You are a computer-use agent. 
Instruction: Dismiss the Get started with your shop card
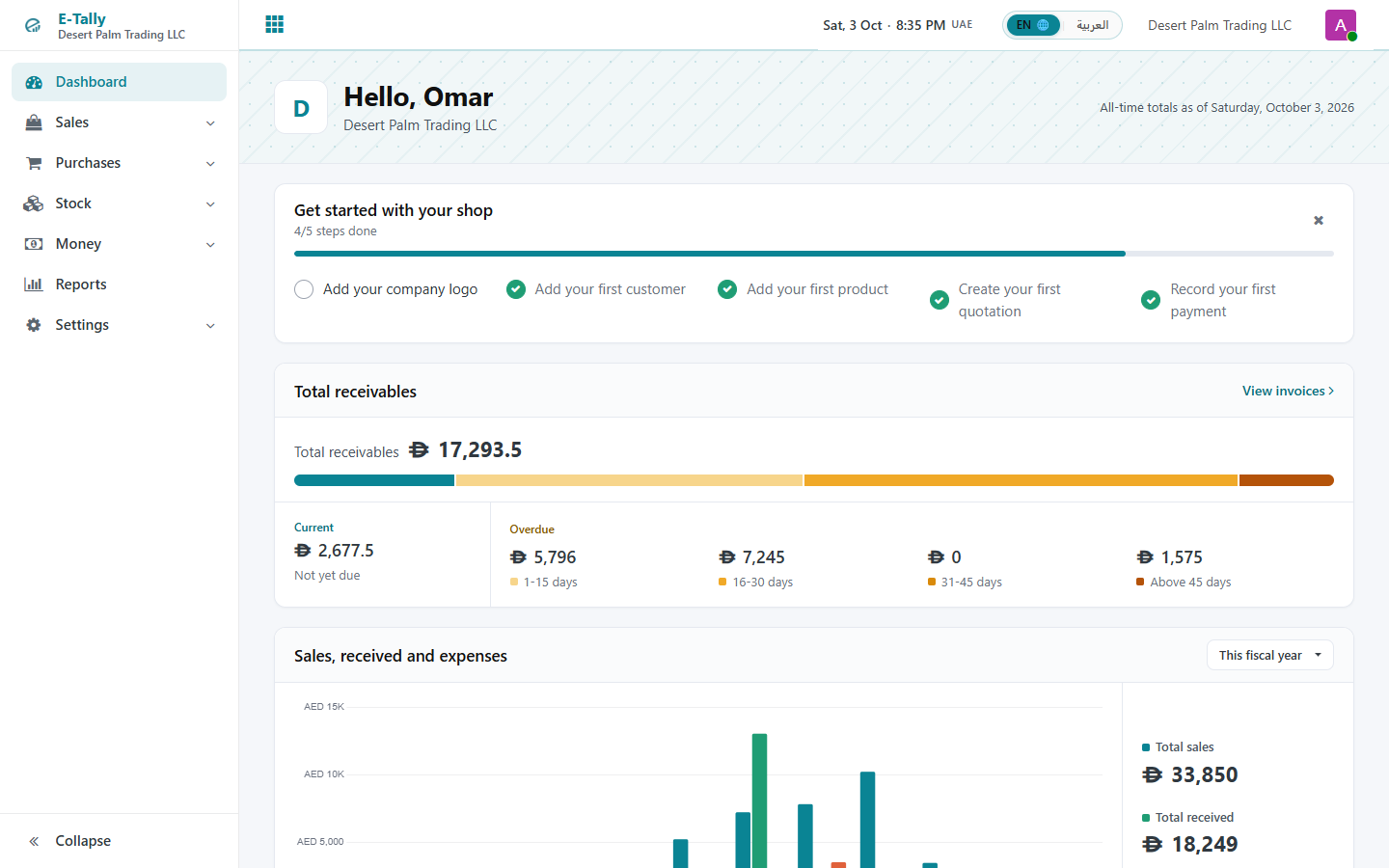pyautogui.click(x=1319, y=221)
